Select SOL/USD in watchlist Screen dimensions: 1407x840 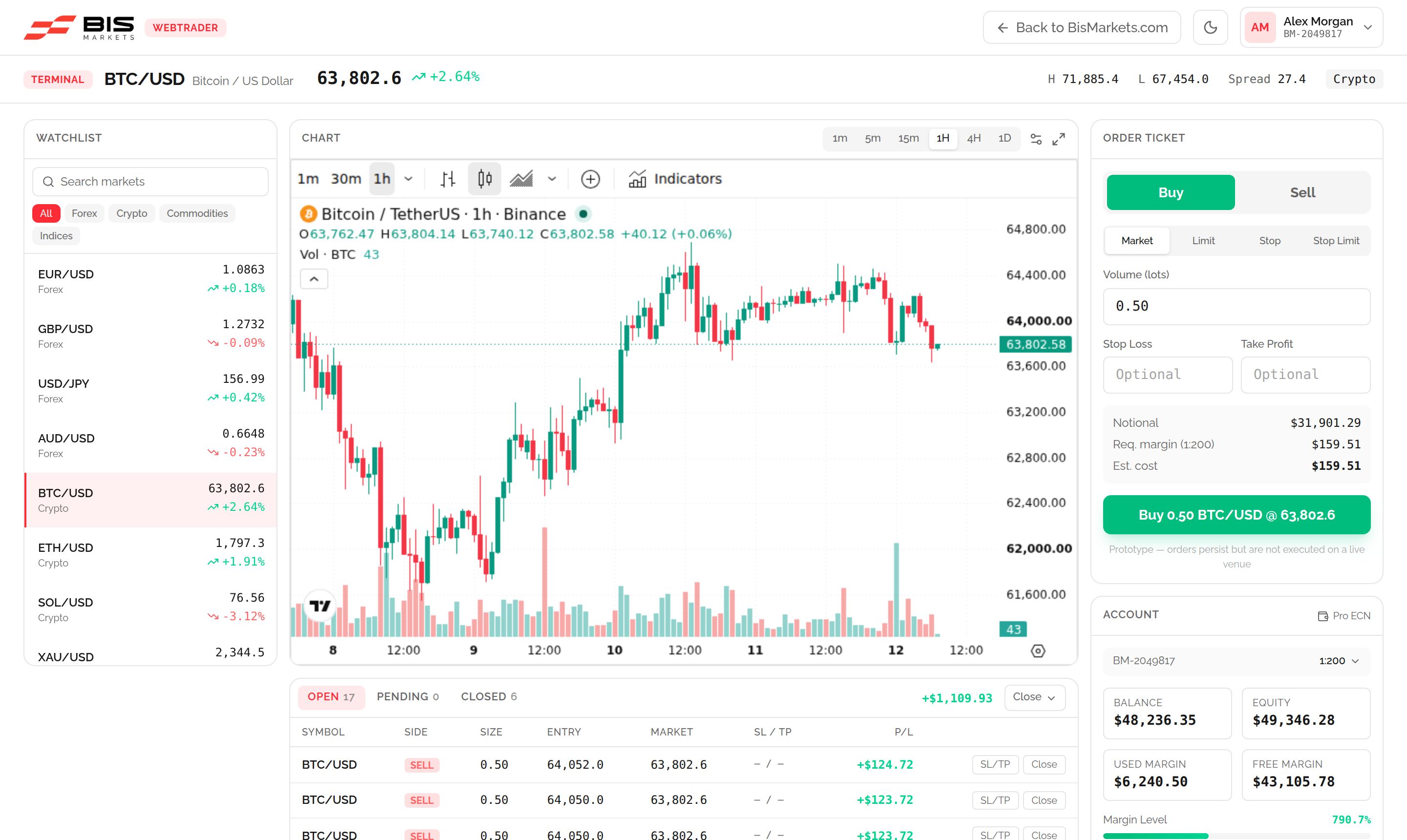pyautogui.click(x=150, y=609)
